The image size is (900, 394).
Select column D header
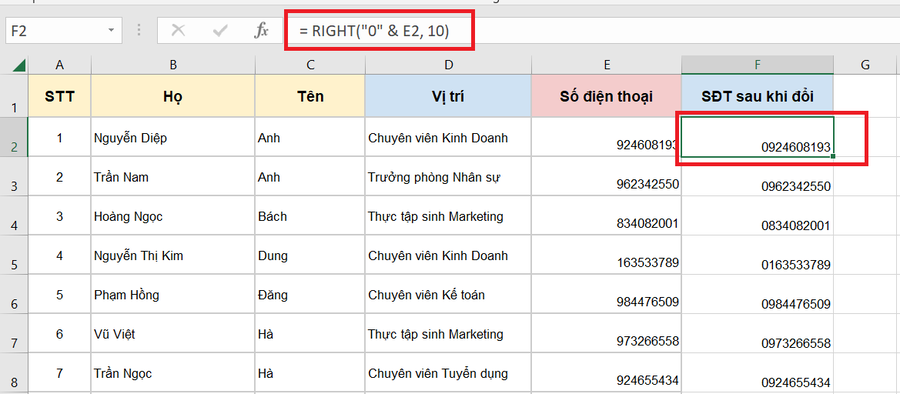(x=448, y=65)
